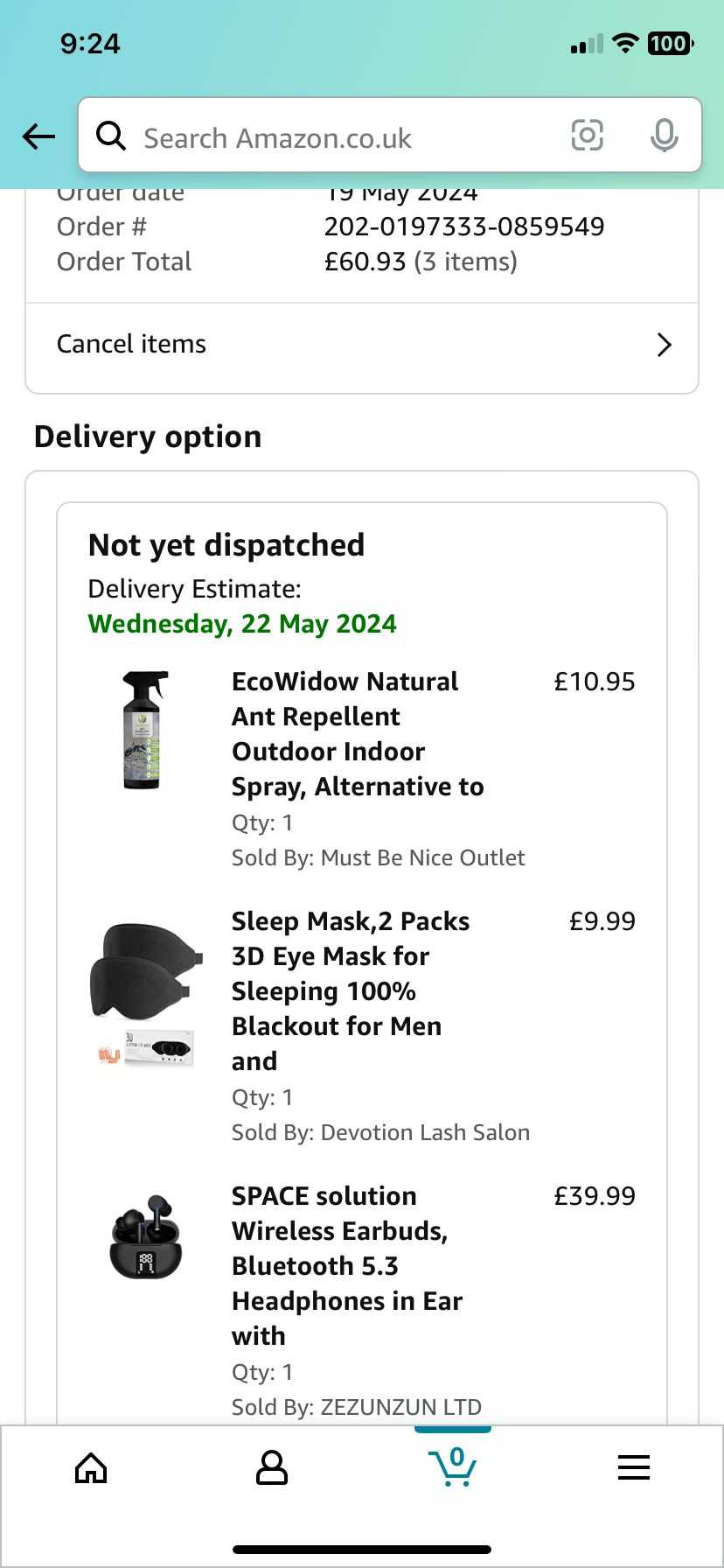The image size is (724, 1568).
Task: Open the hamburger menu icon
Action: click(634, 1467)
